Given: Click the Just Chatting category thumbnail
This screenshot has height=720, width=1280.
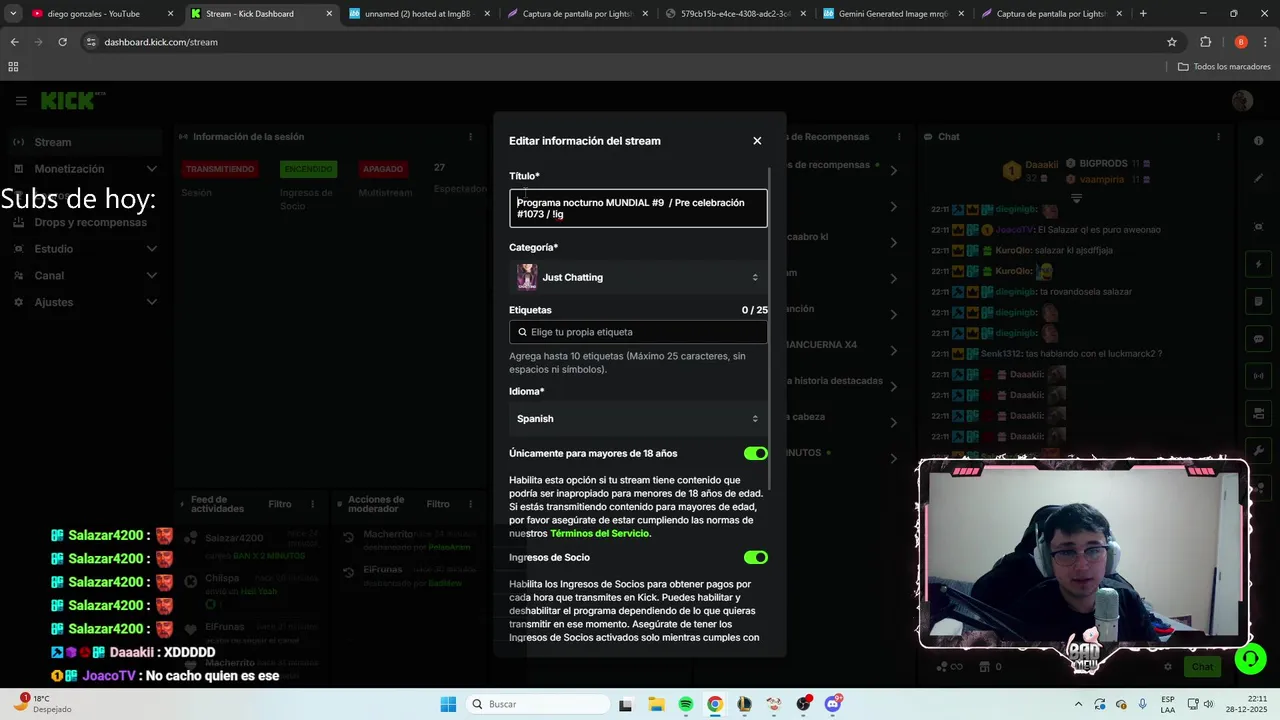Looking at the screenshot, I should click(527, 277).
